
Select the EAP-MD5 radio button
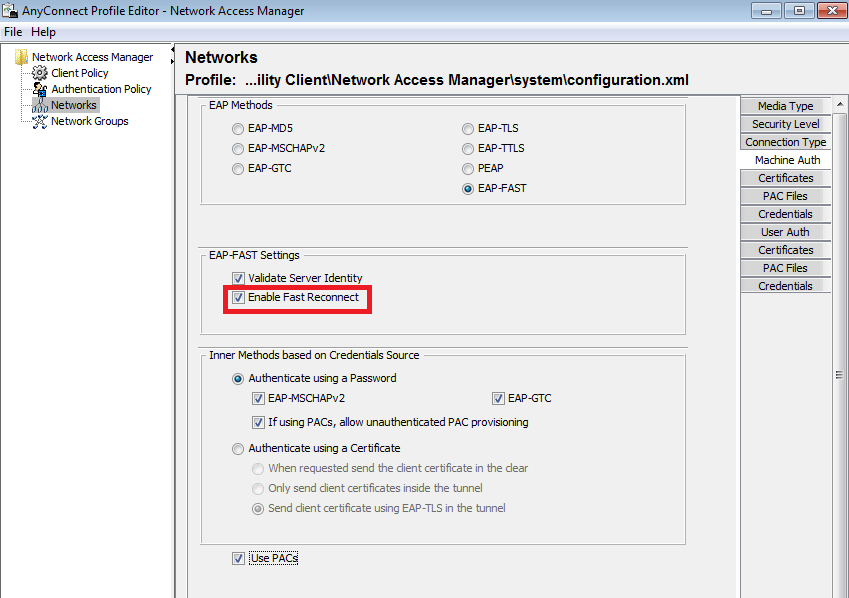click(238, 129)
